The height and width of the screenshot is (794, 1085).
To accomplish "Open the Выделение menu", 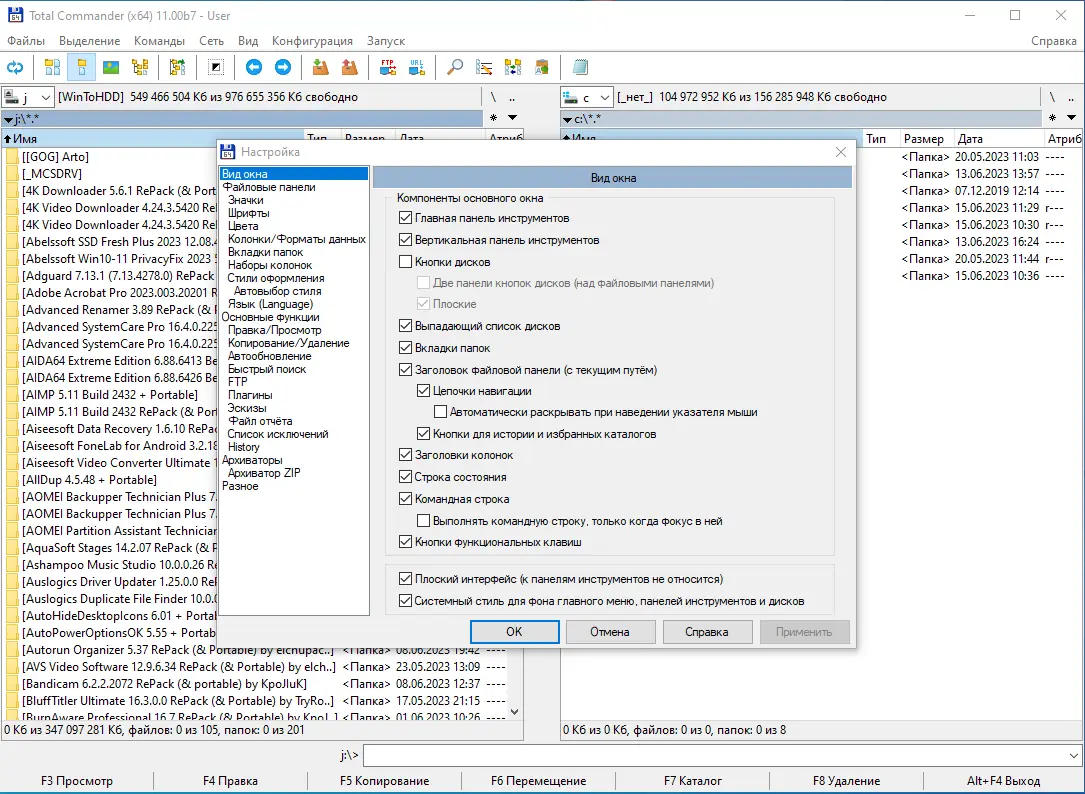I will coord(89,41).
